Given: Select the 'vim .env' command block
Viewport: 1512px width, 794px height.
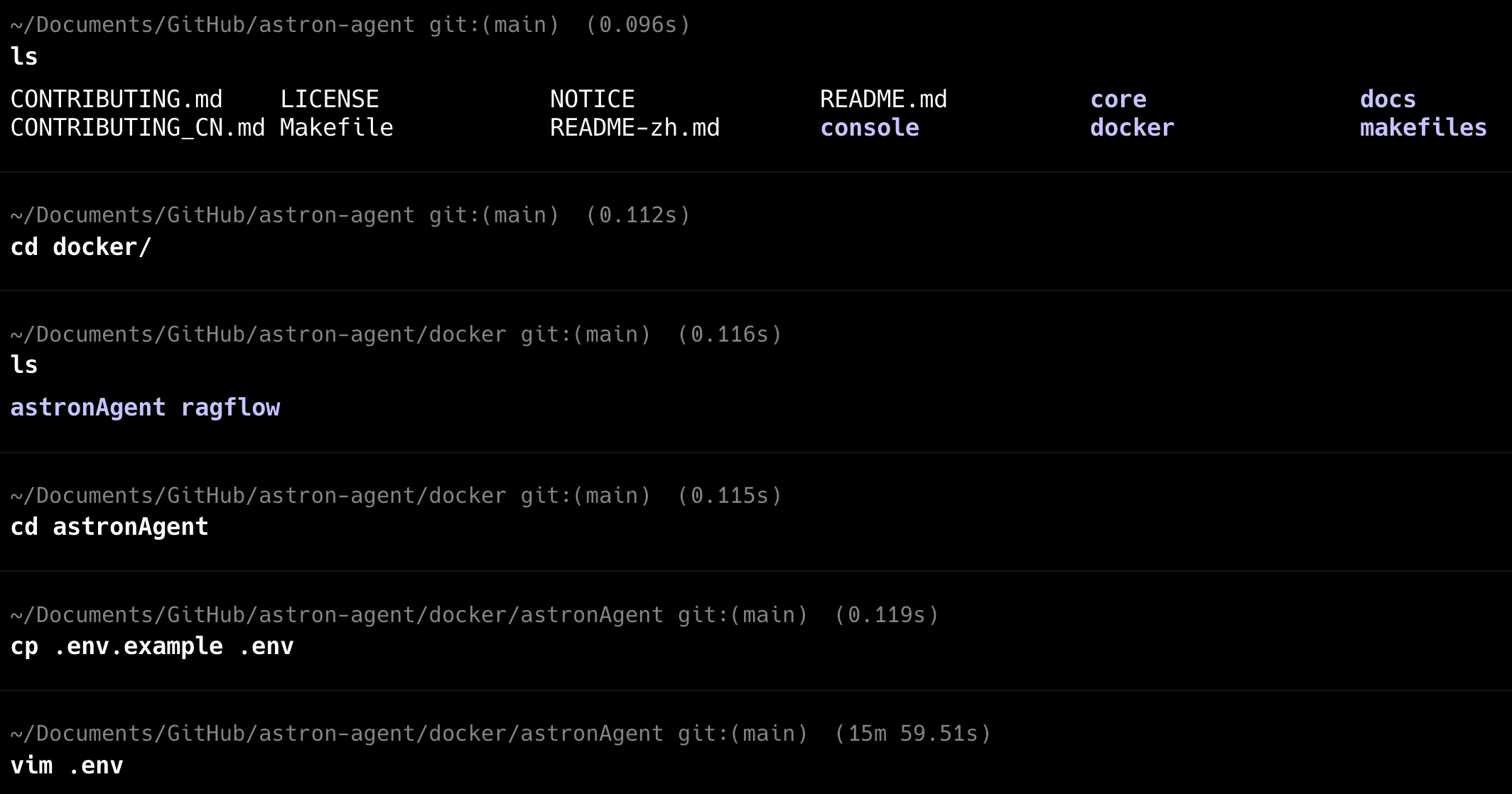Looking at the screenshot, I should tap(67, 766).
